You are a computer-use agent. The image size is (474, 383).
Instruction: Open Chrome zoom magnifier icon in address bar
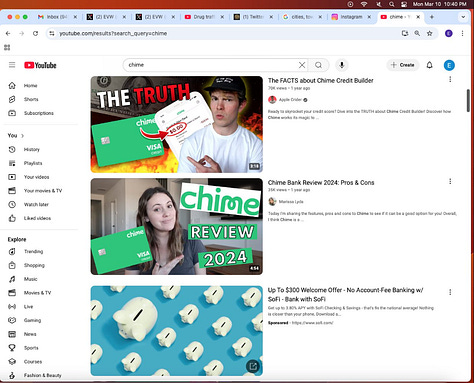[x=417, y=33]
